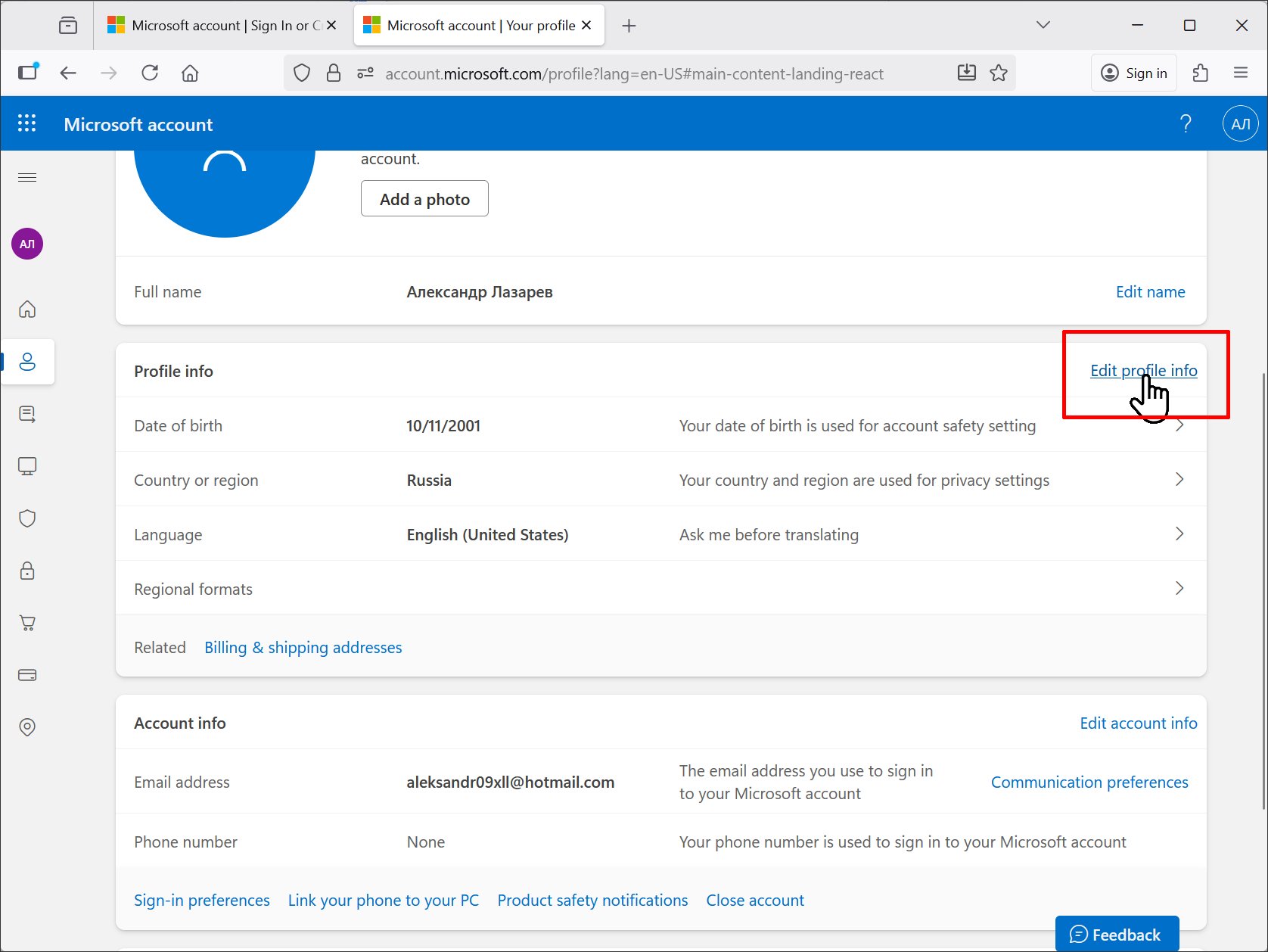Click the page vertical scrollbar
1268x952 pixels.
click(x=1263, y=592)
